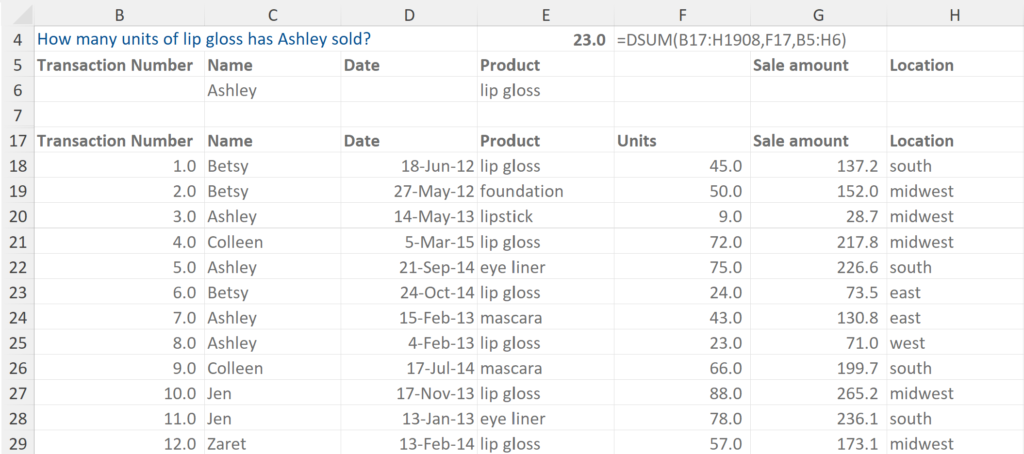This screenshot has height=454, width=1024.
Task: Select row 29 header
Action: [17, 444]
